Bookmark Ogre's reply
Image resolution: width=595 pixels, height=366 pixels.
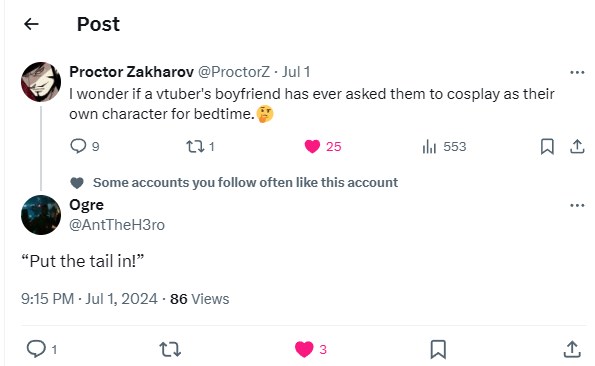click(x=438, y=349)
